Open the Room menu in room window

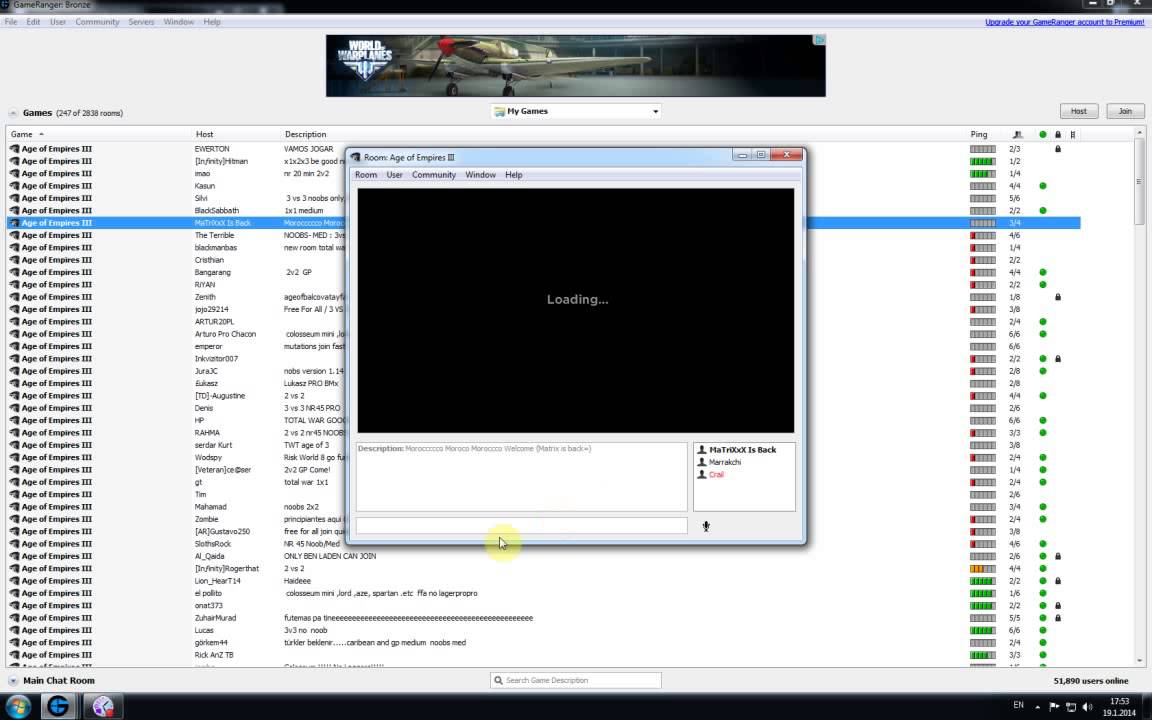point(366,175)
